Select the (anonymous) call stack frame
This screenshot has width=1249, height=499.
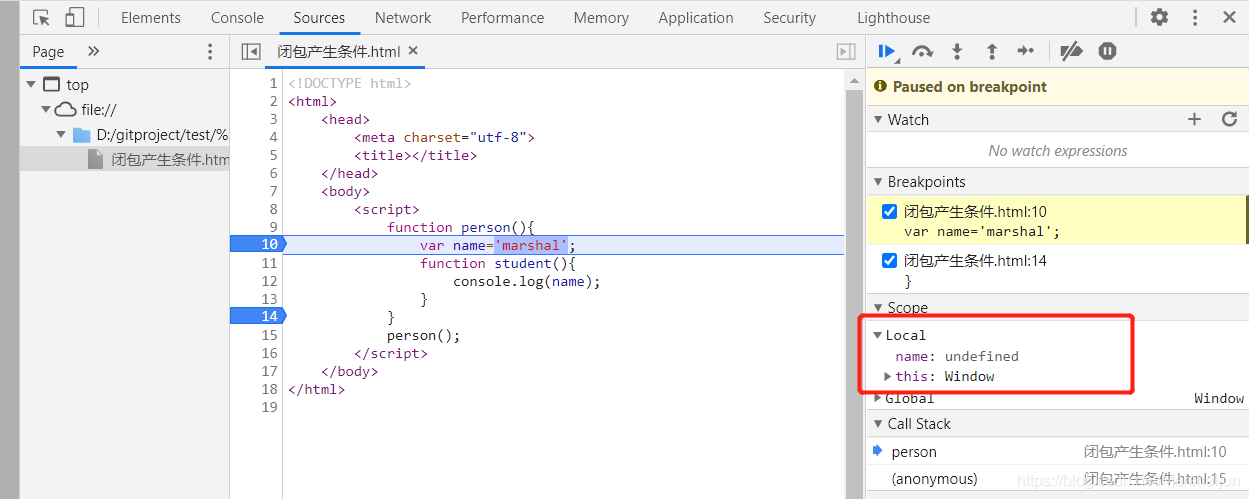pyautogui.click(x=1057, y=479)
